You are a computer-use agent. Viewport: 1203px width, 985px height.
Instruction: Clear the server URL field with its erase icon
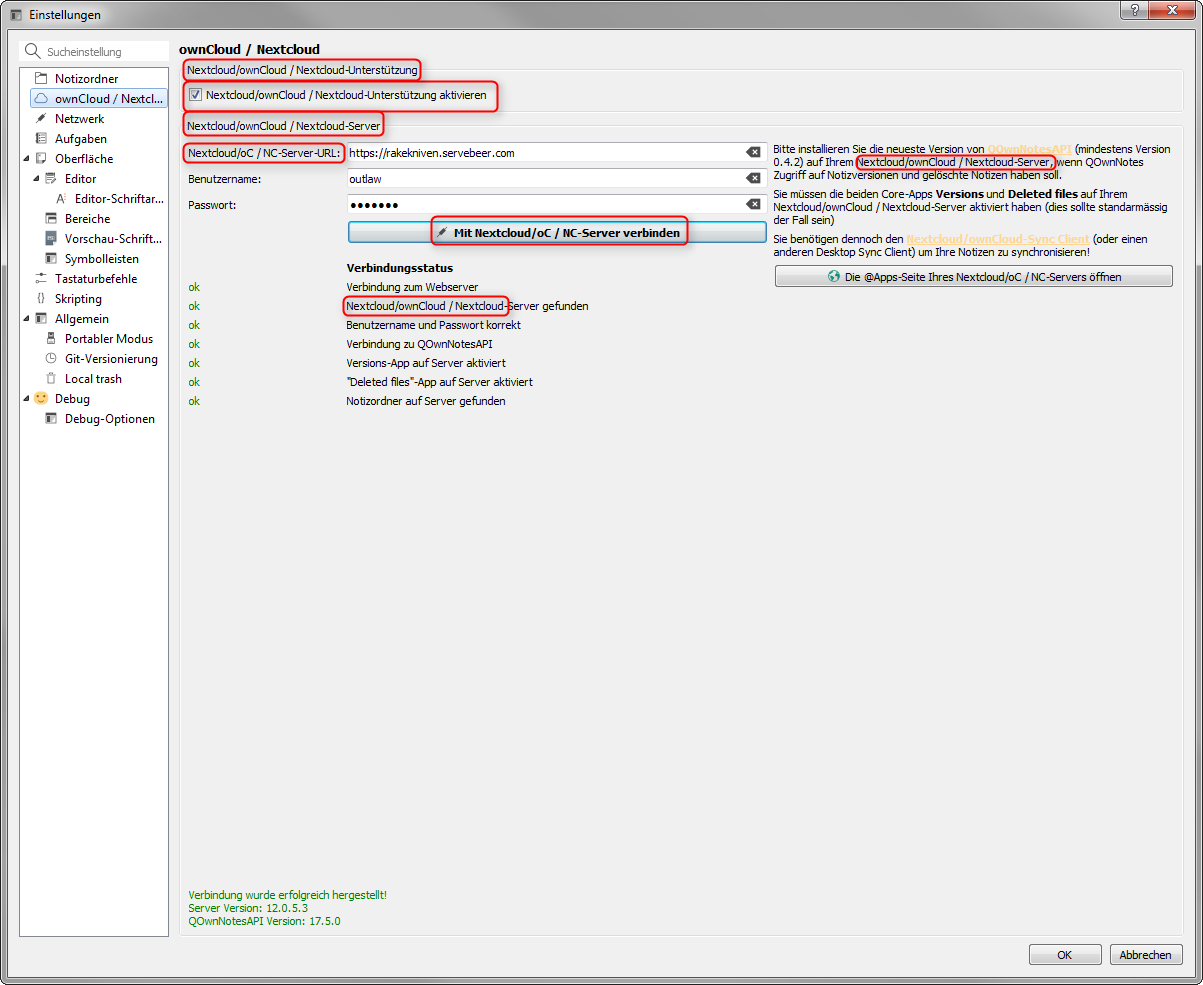[x=753, y=152]
